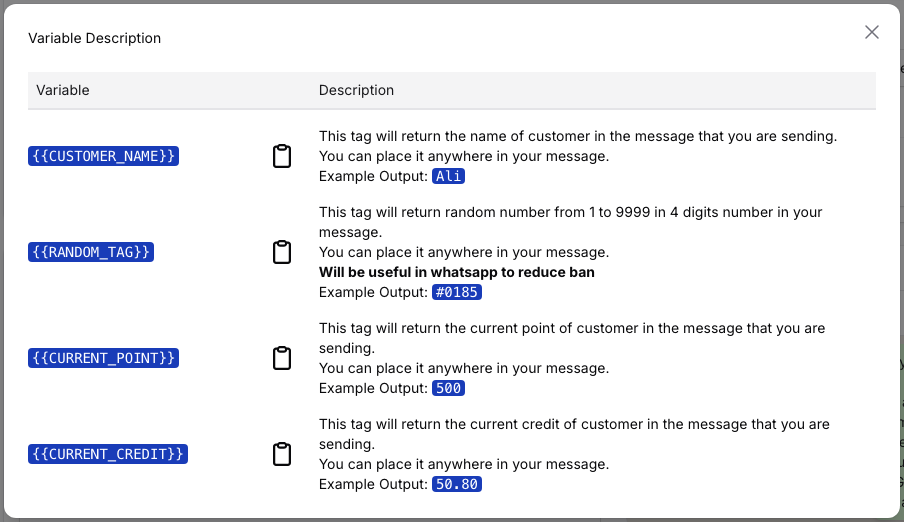Screen dimensions: 904x522
Task: Click the {{CURRENT_POINT}} tag
Action: point(103,358)
